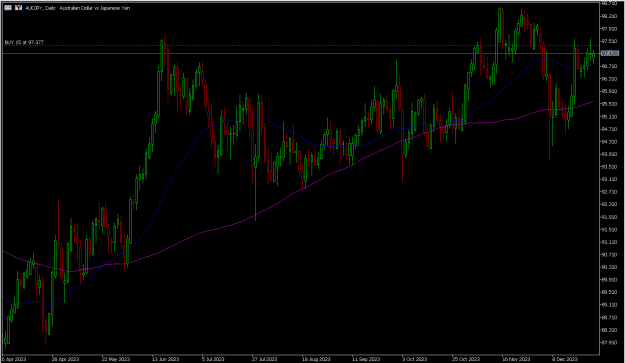Screen dimensions: 625x363
Task: Click the 25 Oct 2023 date label
Action: (x=466, y=359)
